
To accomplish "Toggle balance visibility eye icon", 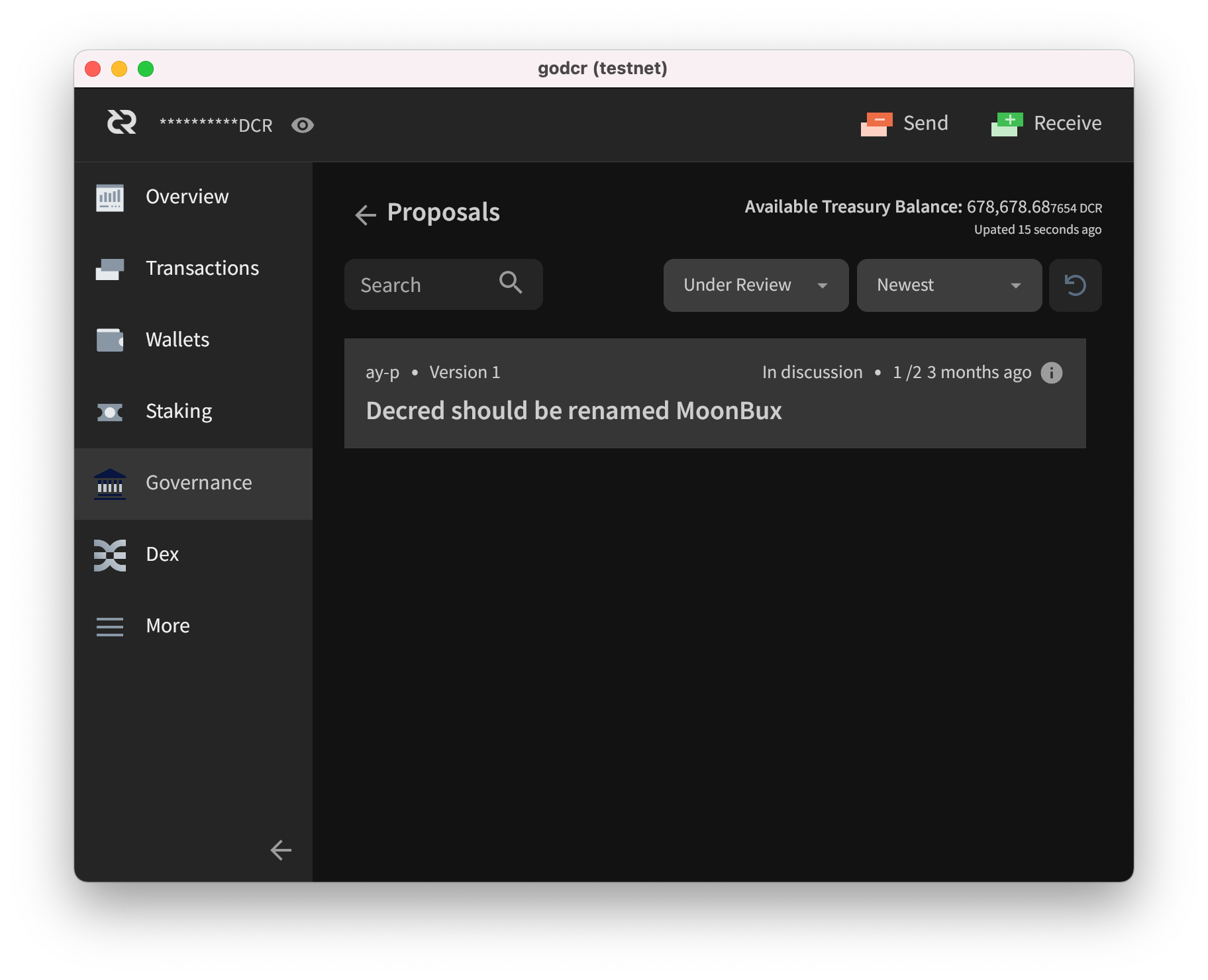I will 303,125.
